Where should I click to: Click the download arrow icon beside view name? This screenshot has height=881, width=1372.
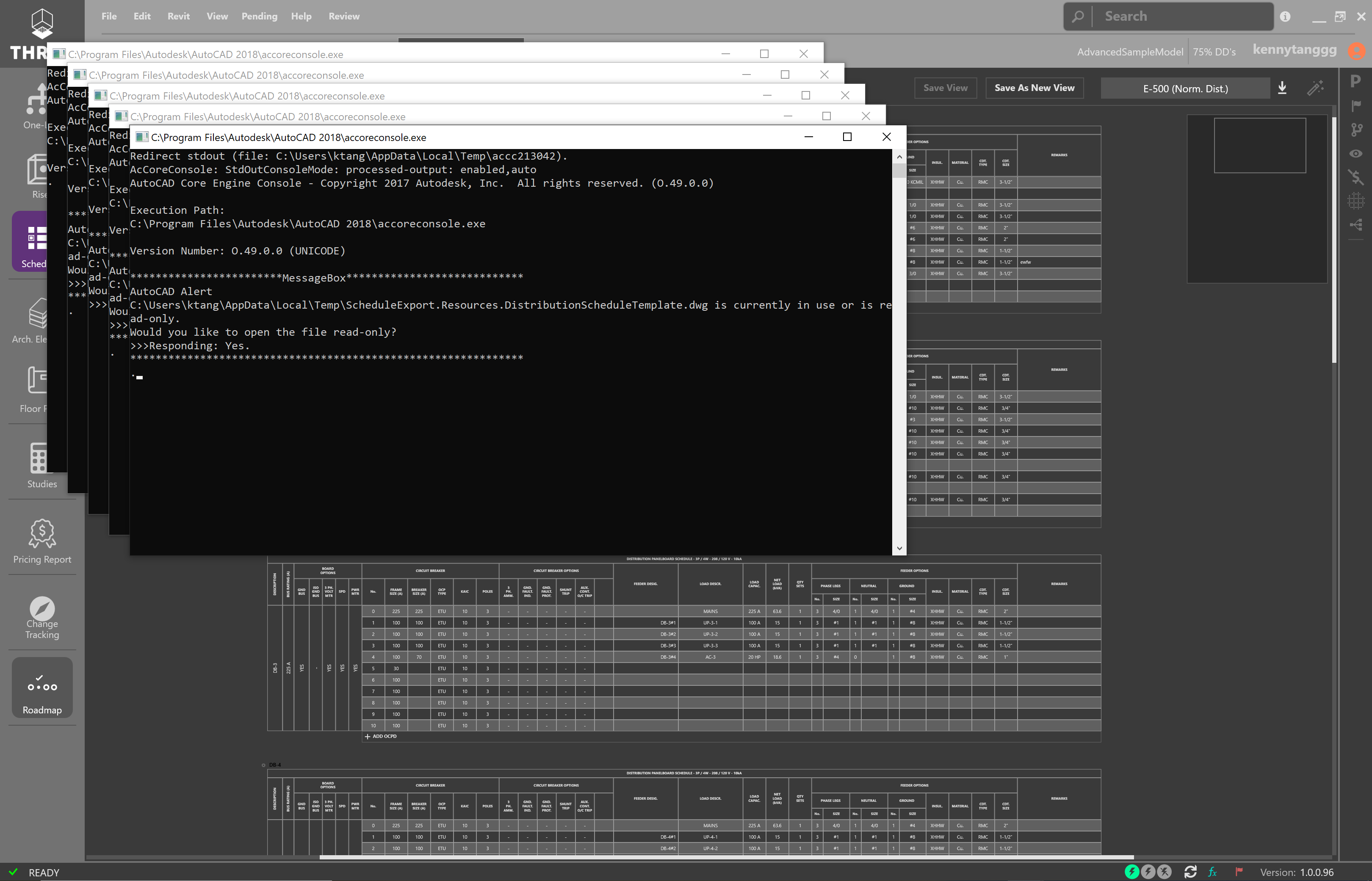pyautogui.click(x=1282, y=88)
